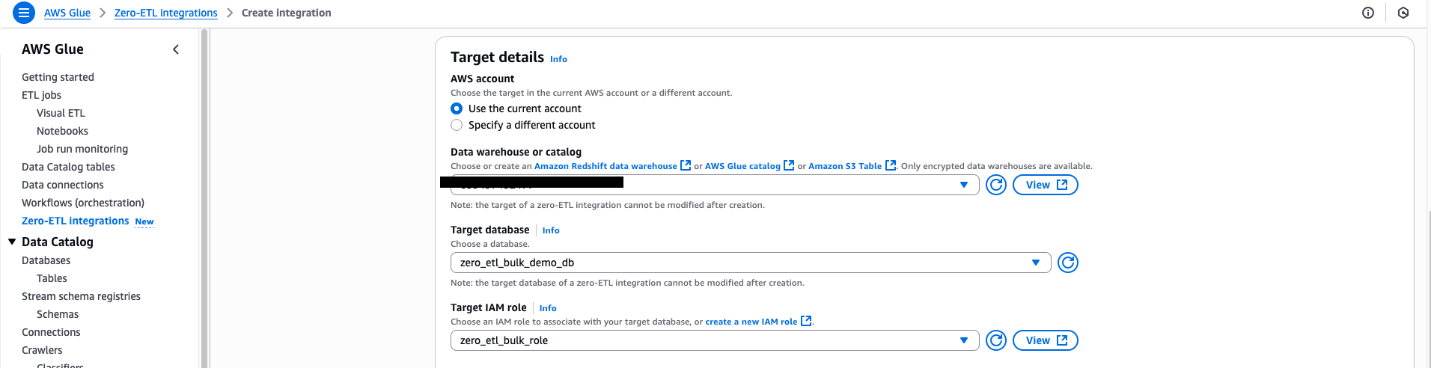1431x368 pixels.
Task: Click Info link next to Target database
Action: pyautogui.click(x=550, y=230)
